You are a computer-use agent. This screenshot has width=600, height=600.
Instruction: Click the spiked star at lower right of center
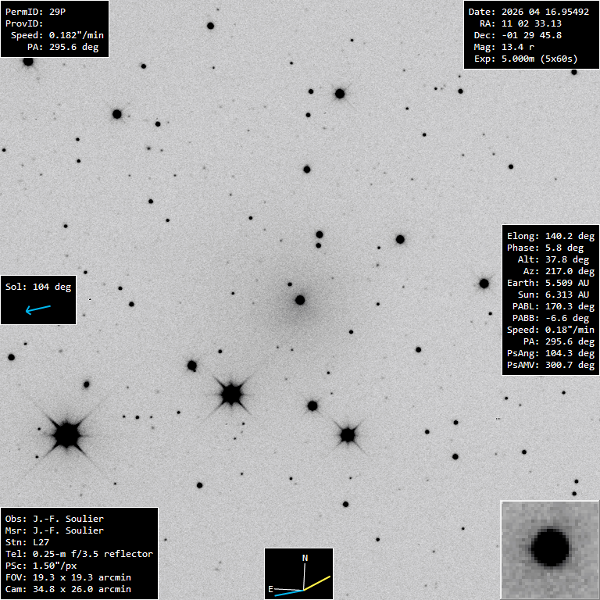pyautogui.click(x=348, y=435)
